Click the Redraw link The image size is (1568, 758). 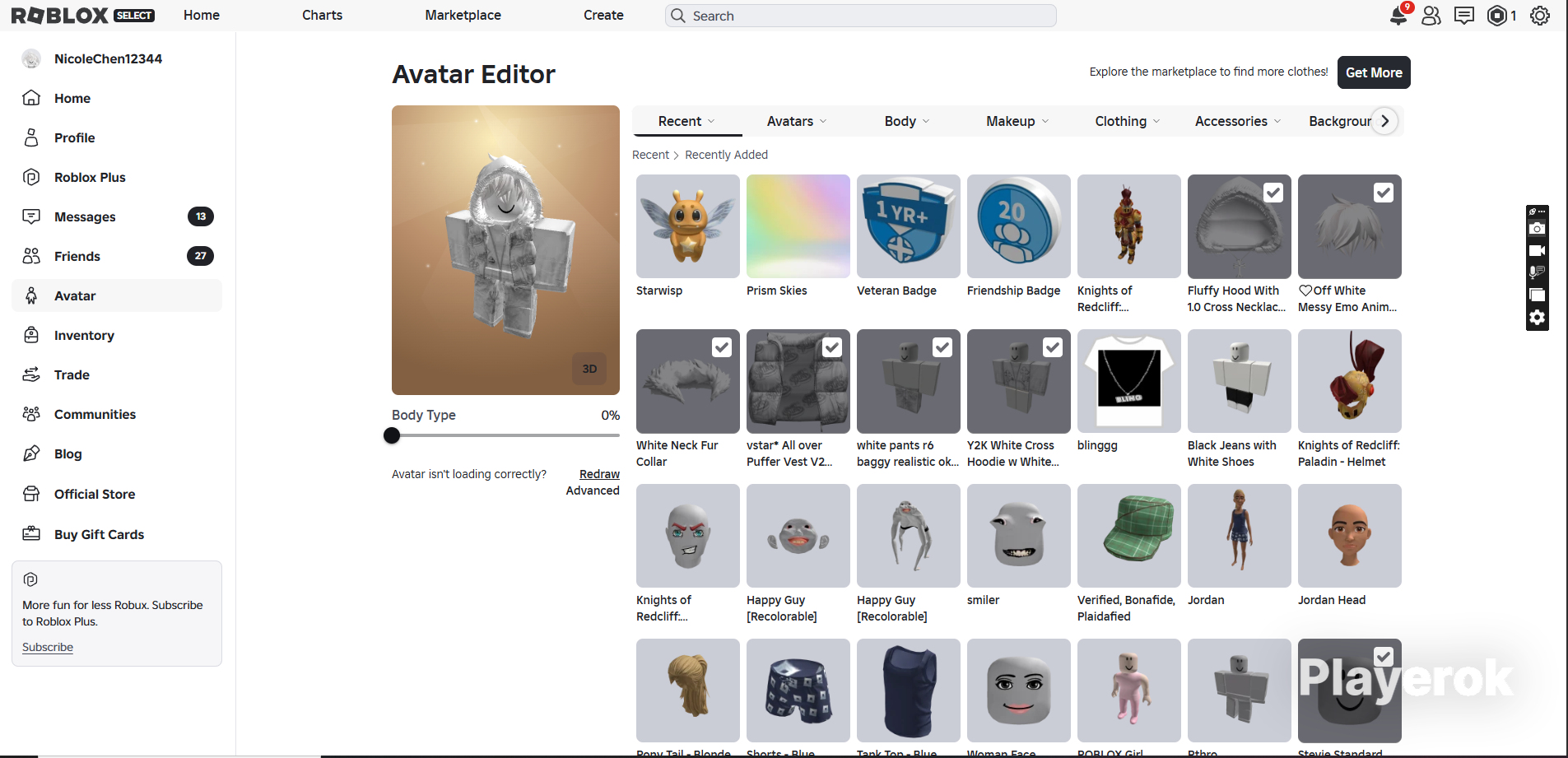click(599, 474)
